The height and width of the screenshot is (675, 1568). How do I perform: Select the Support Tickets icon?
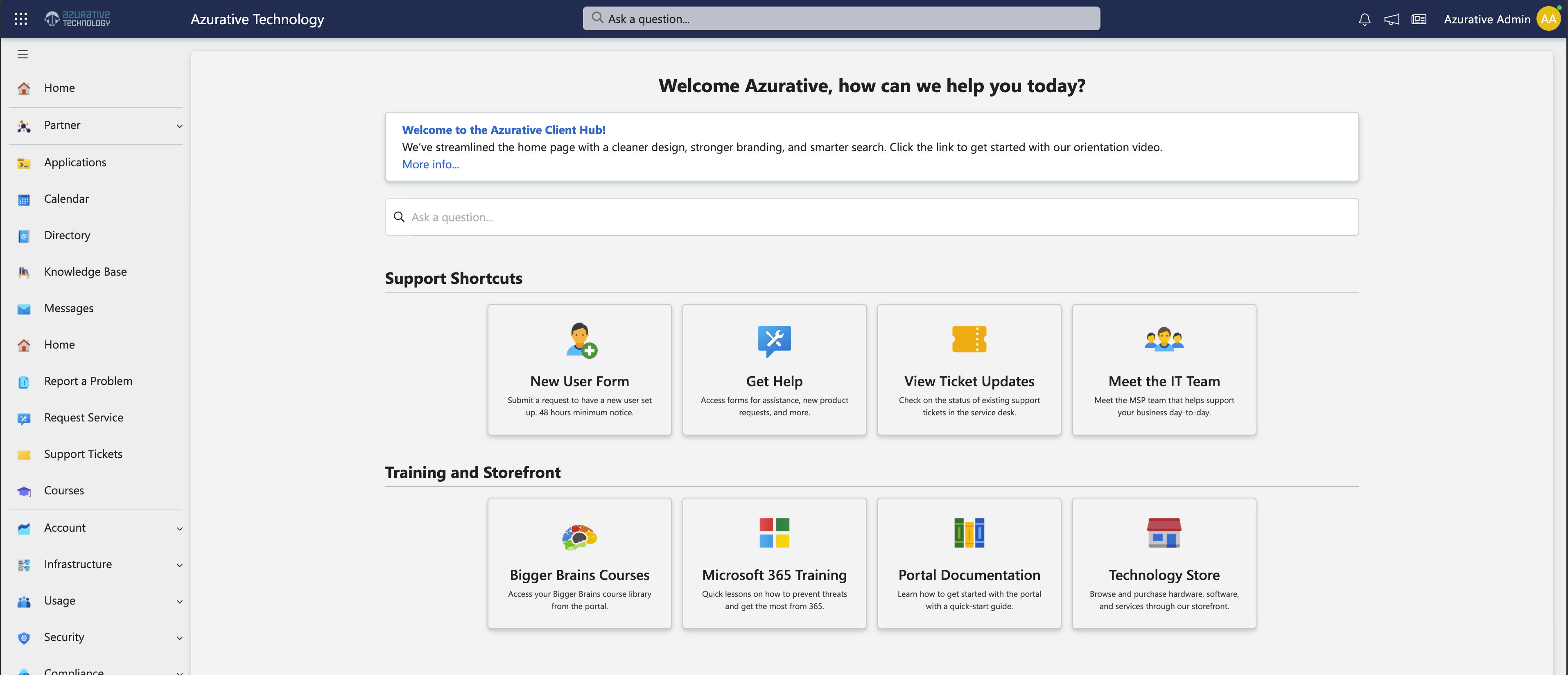pos(24,455)
